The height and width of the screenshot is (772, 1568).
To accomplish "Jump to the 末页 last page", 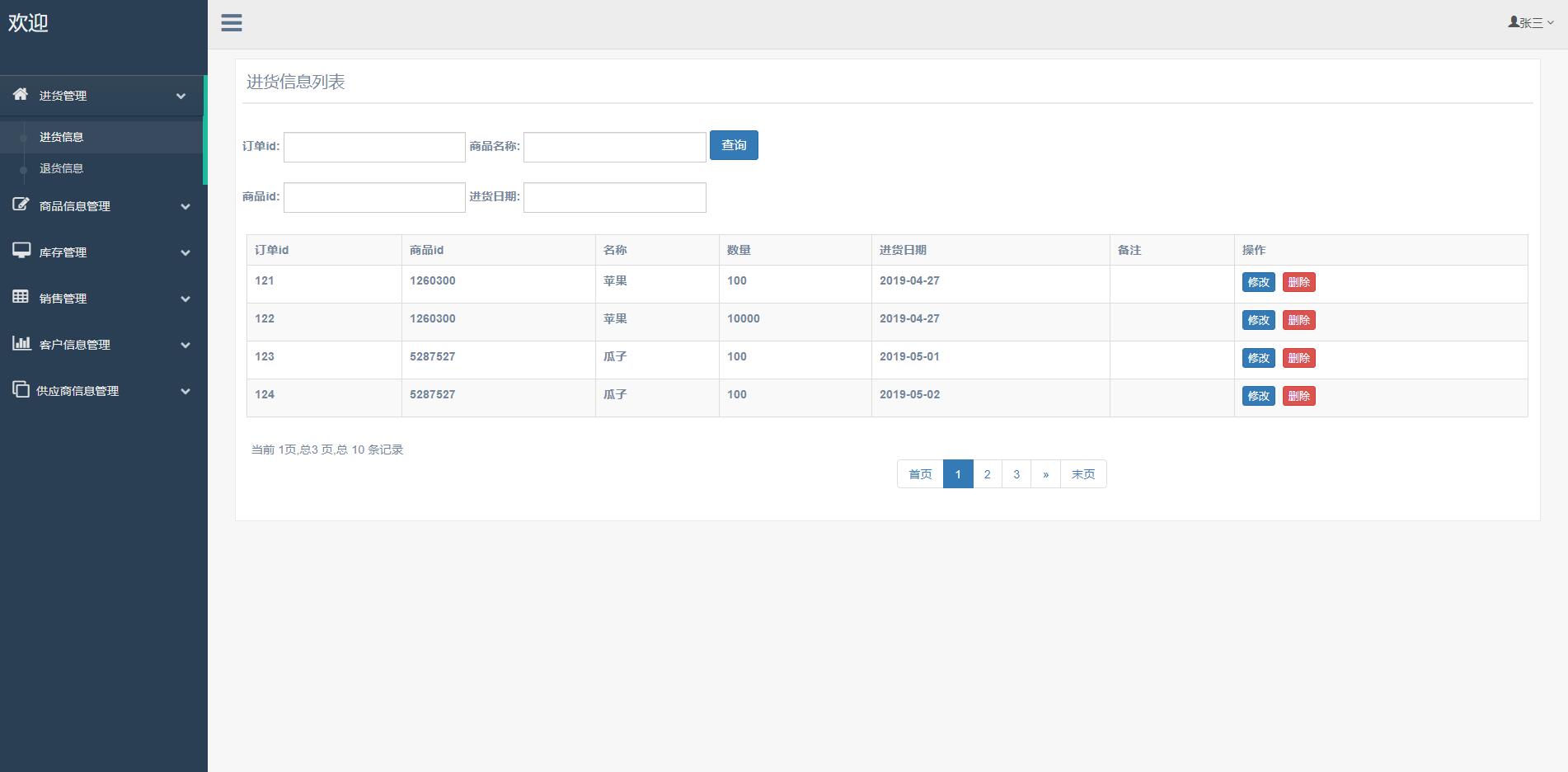I will [1082, 474].
